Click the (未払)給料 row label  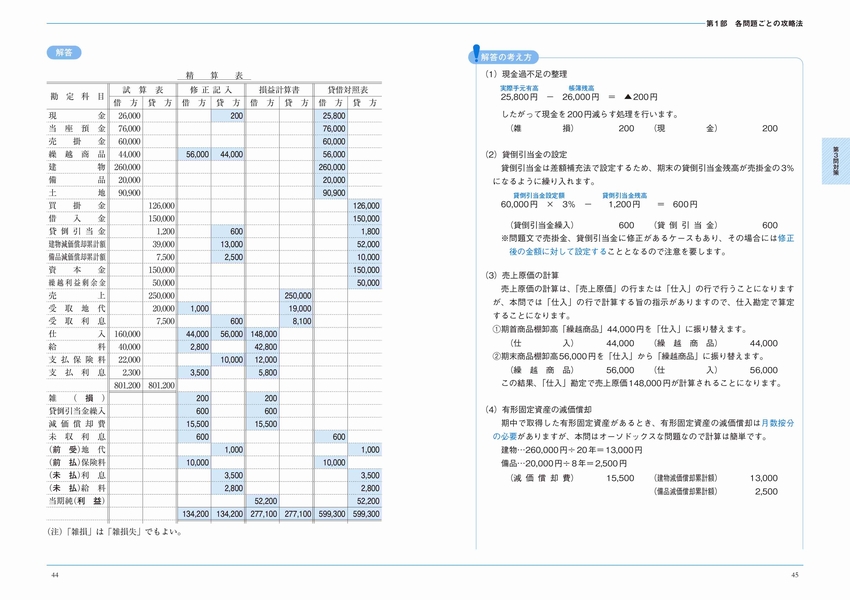[x=78, y=488]
